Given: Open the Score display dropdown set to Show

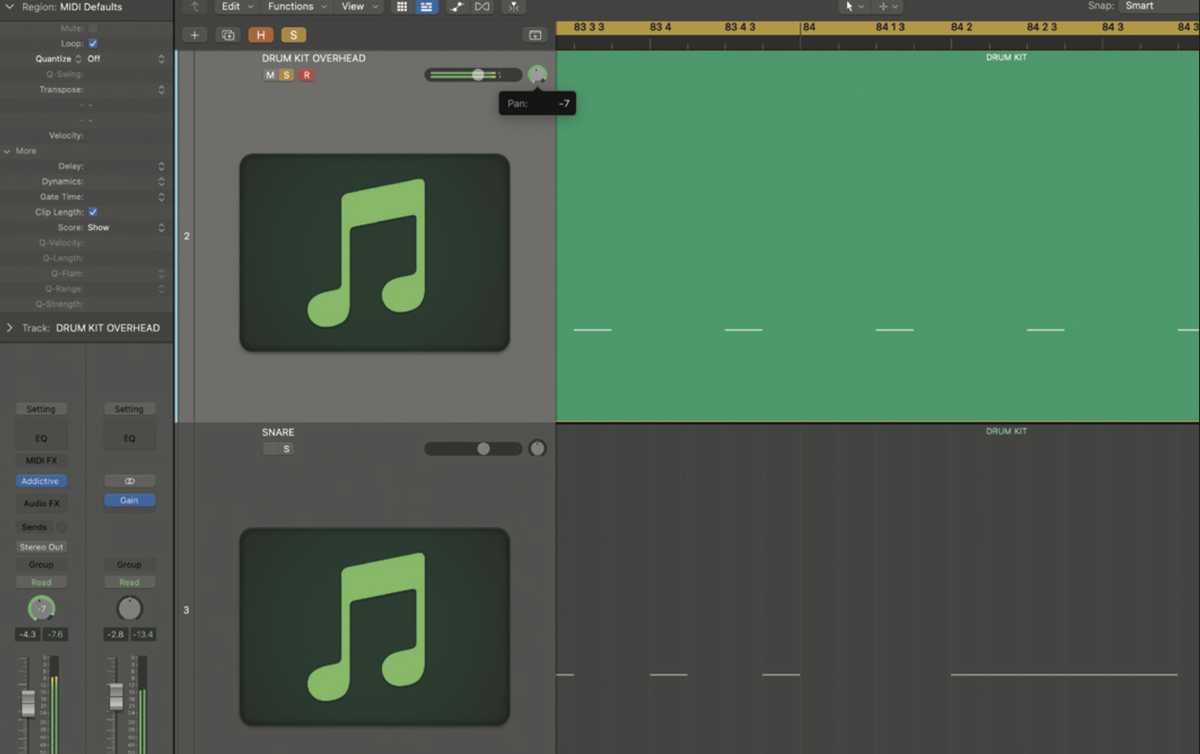Looking at the screenshot, I should click(99, 227).
